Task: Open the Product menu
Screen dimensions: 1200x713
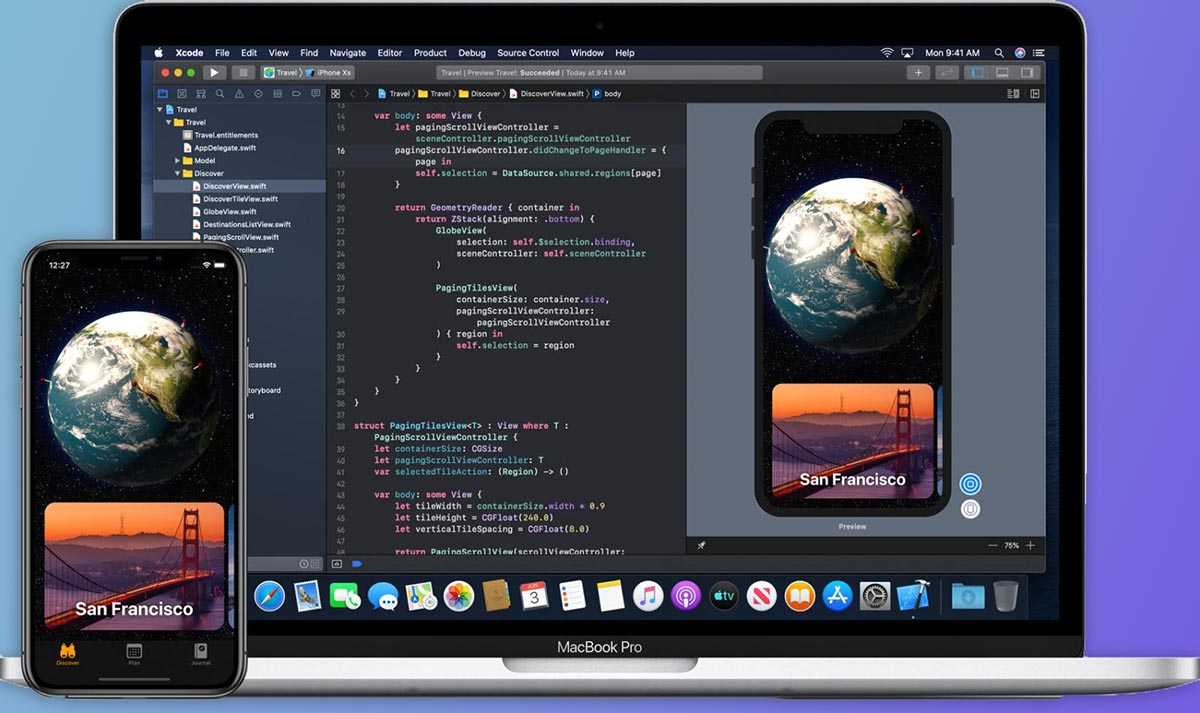Action: pyautogui.click(x=430, y=53)
